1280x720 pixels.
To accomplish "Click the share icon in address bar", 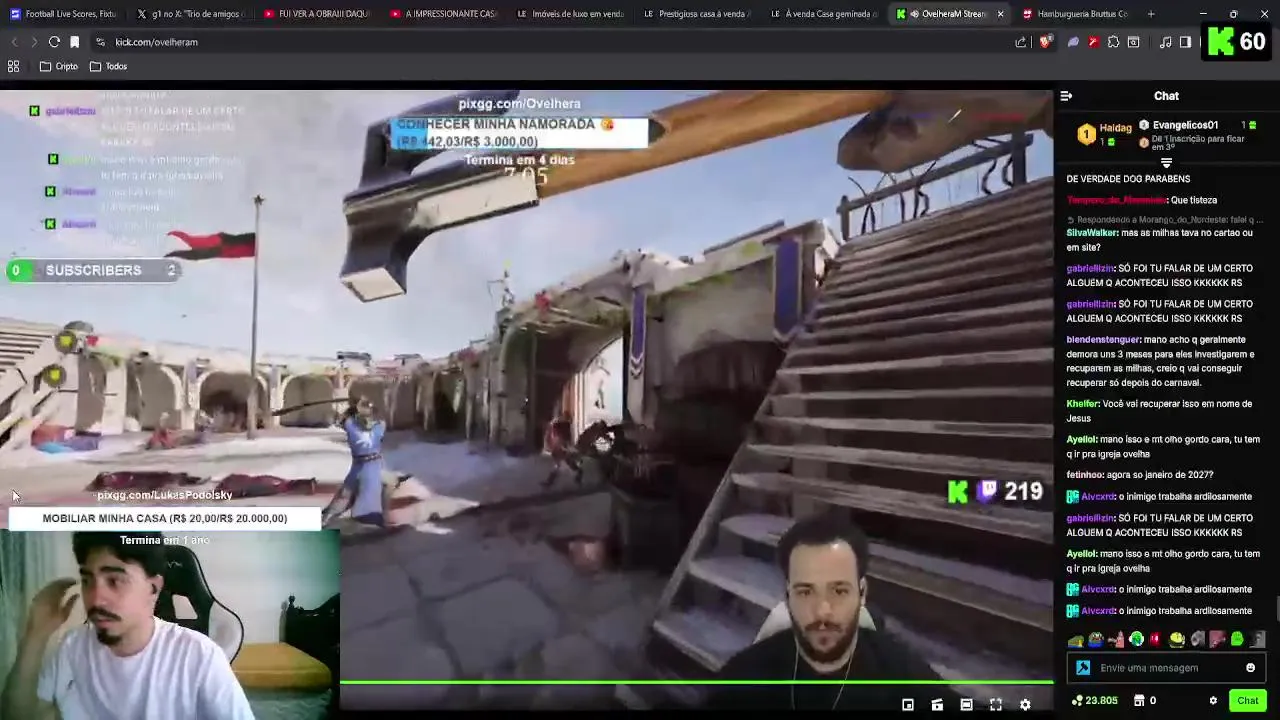I will tap(1020, 42).
